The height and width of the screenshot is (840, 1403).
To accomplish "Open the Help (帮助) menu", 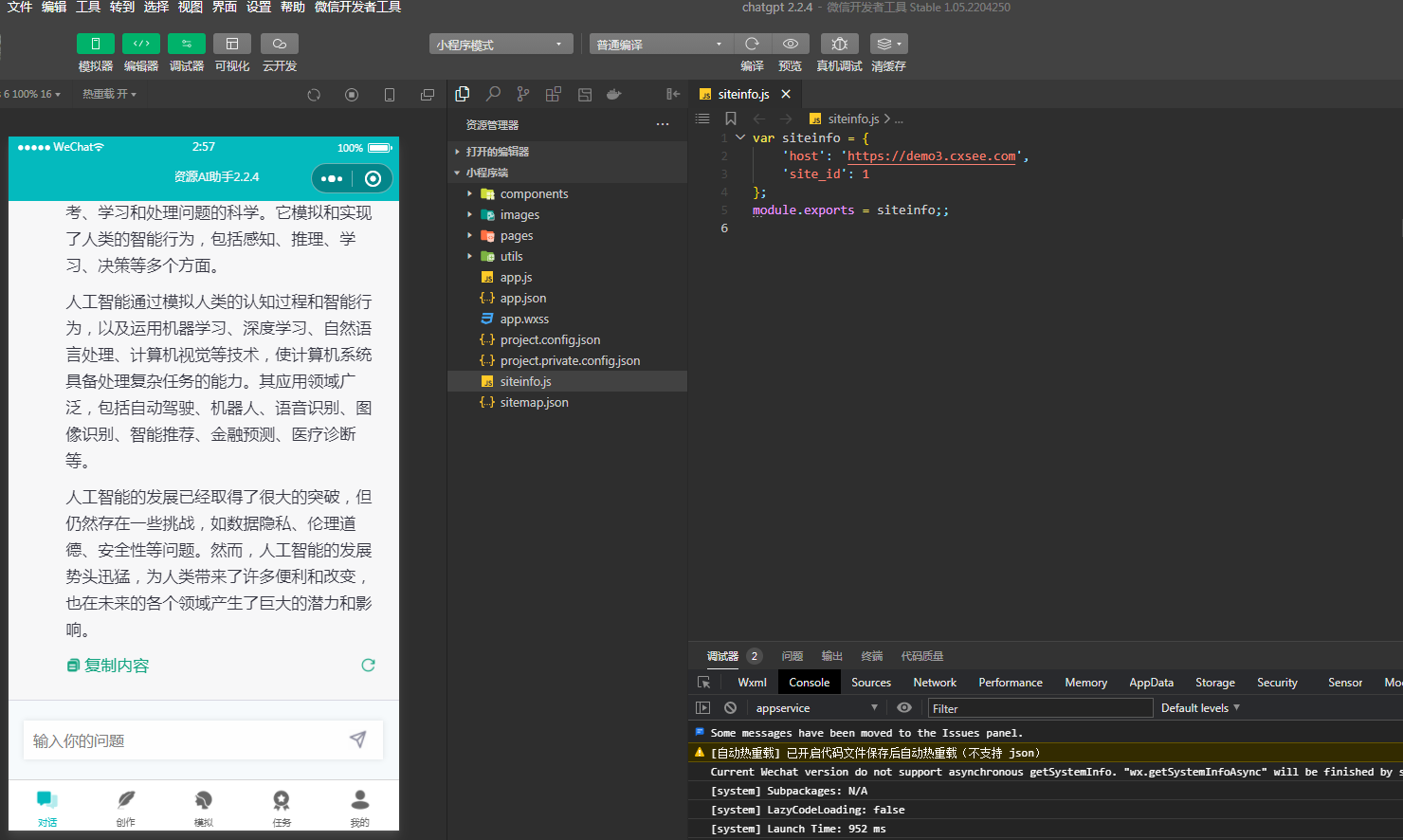I will click(x=293, y=7).
